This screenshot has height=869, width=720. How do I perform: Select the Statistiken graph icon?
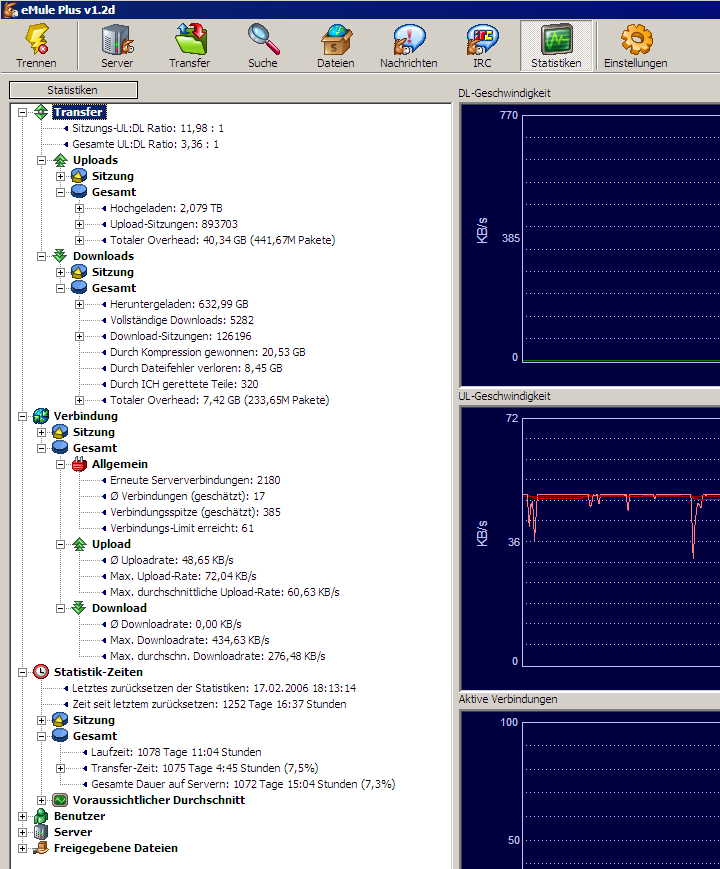tap(556, 40)
